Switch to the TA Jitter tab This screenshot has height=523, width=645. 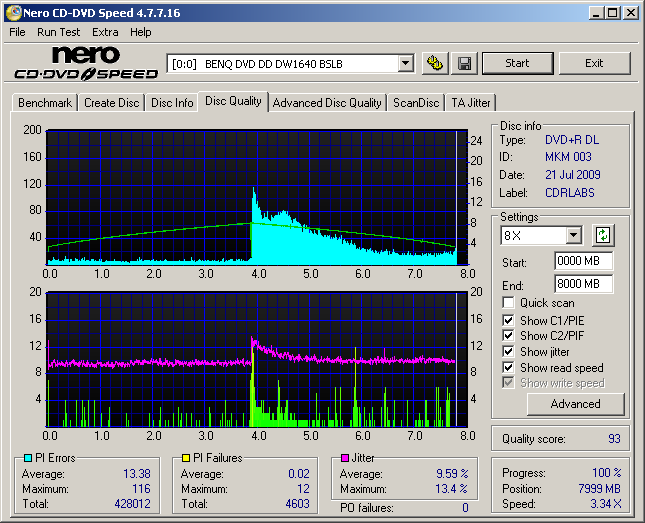(471, 103)
